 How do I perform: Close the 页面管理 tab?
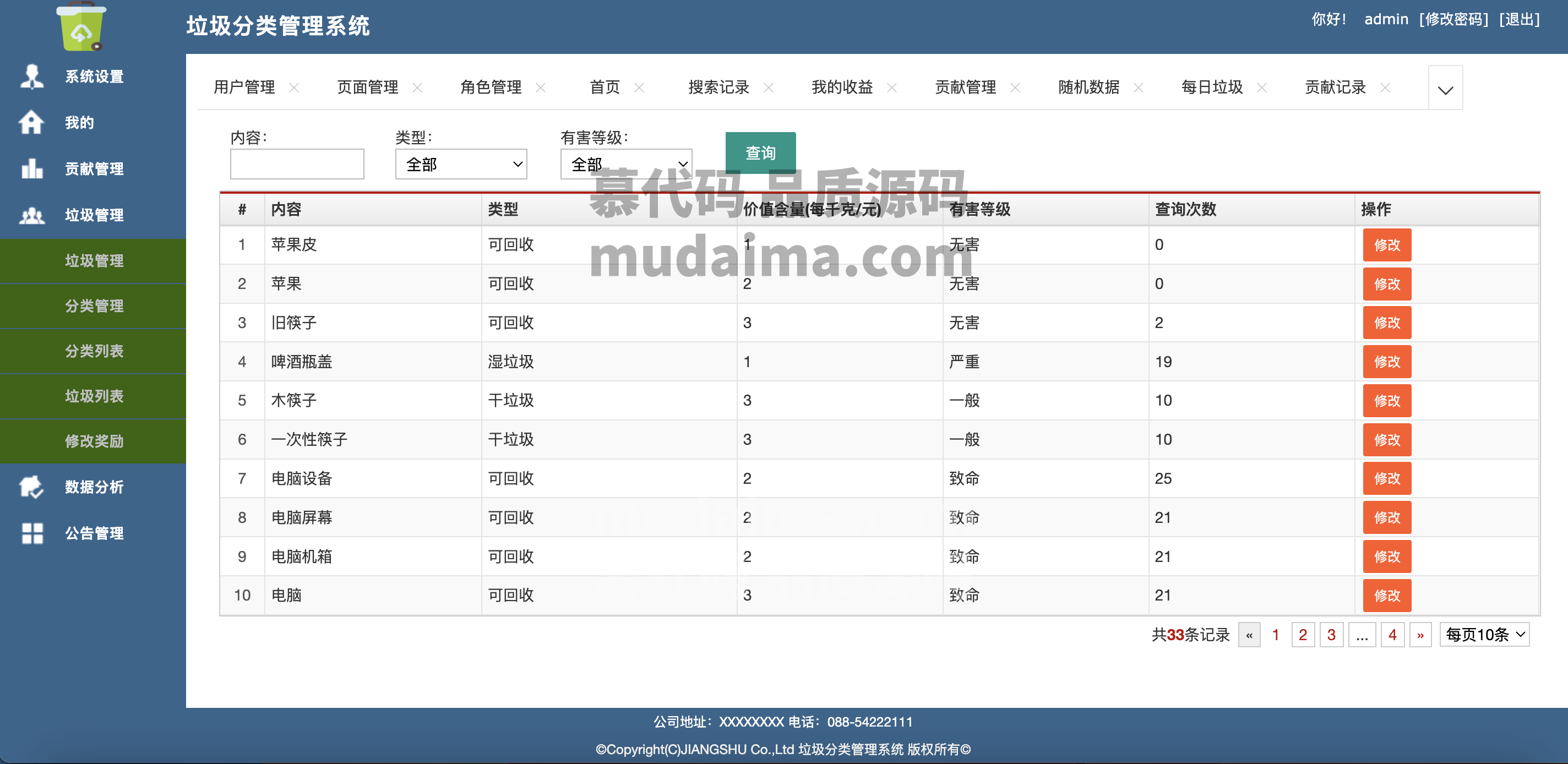tap(417, 88)
